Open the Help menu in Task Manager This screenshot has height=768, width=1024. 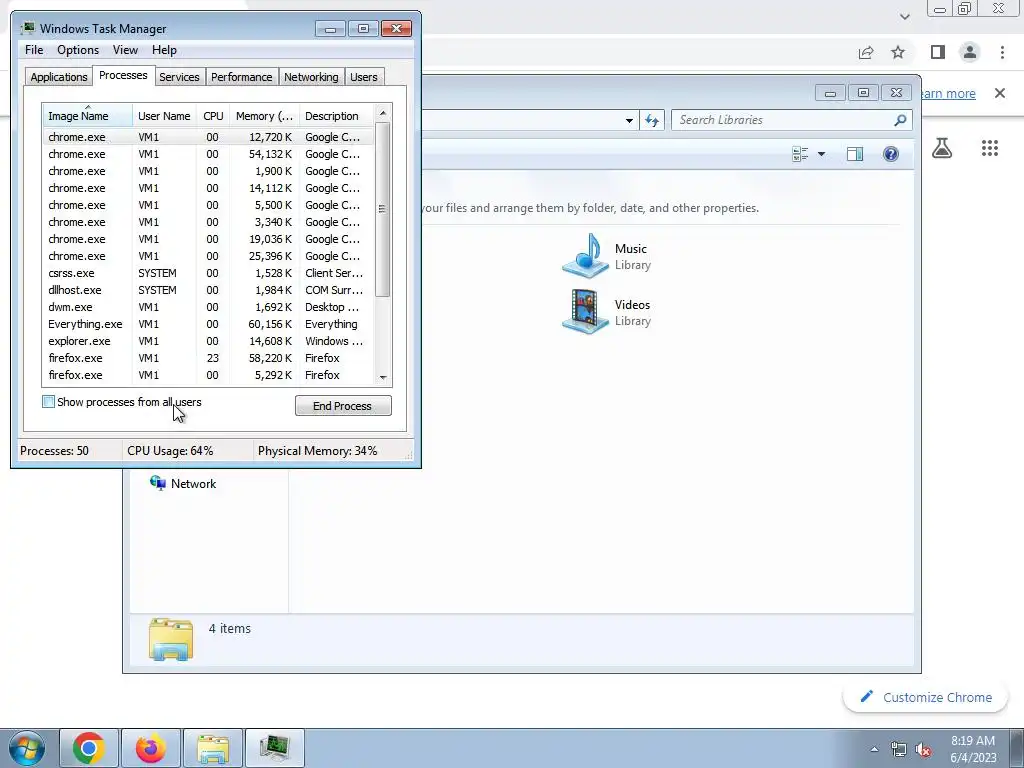[x=164, y=50]
